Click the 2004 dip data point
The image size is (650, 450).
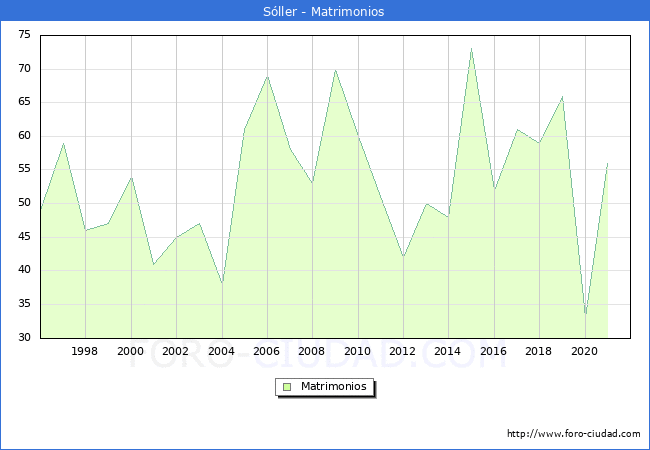pos(222,283)
